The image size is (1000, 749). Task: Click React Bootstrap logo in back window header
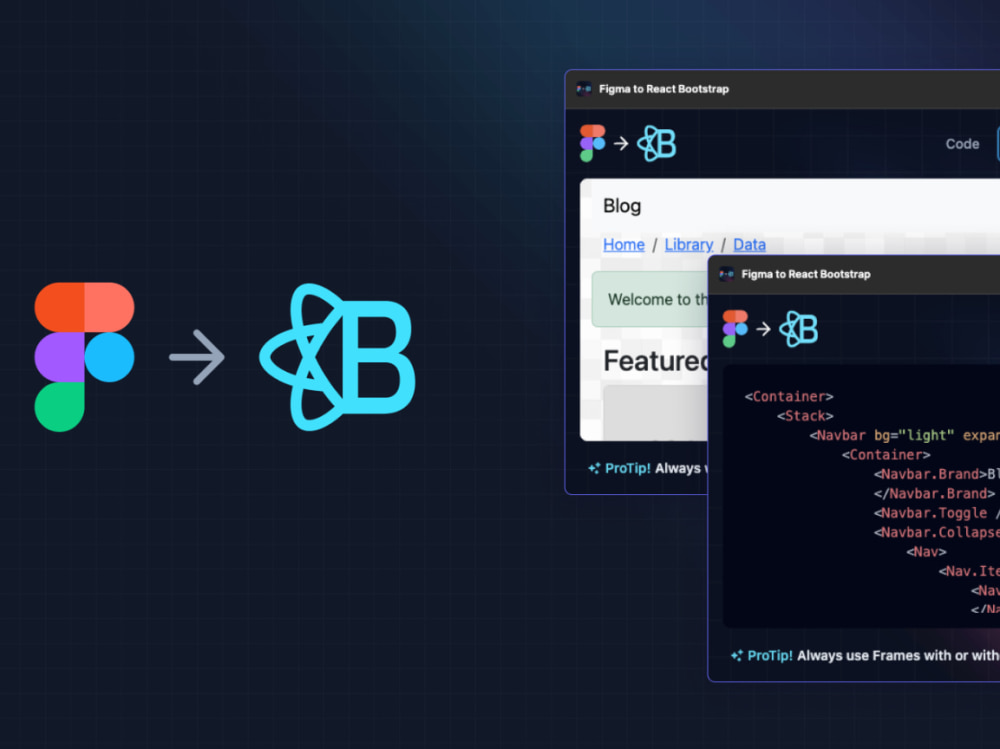pos(656,144)
